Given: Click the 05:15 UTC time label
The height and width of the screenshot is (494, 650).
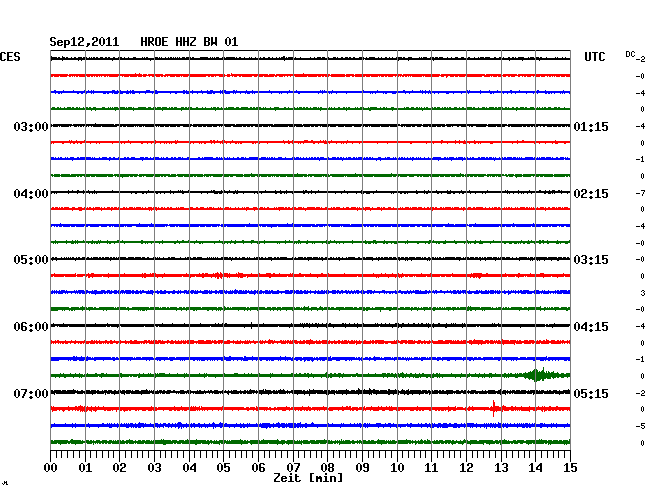Looking at the screenshot, I should pyautogui.click(x=591, y=393).
